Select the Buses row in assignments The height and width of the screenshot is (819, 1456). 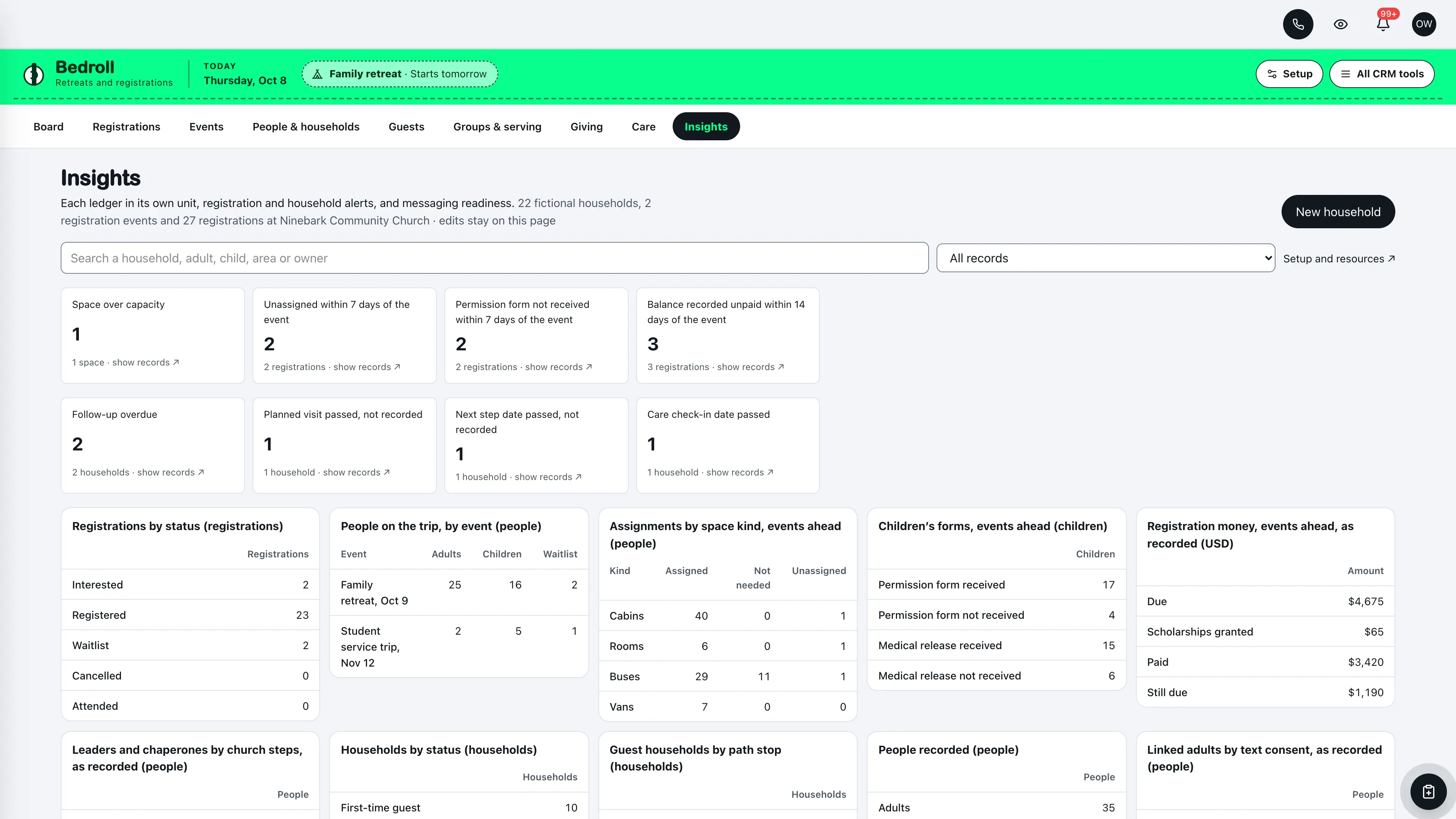coord(728,676)
